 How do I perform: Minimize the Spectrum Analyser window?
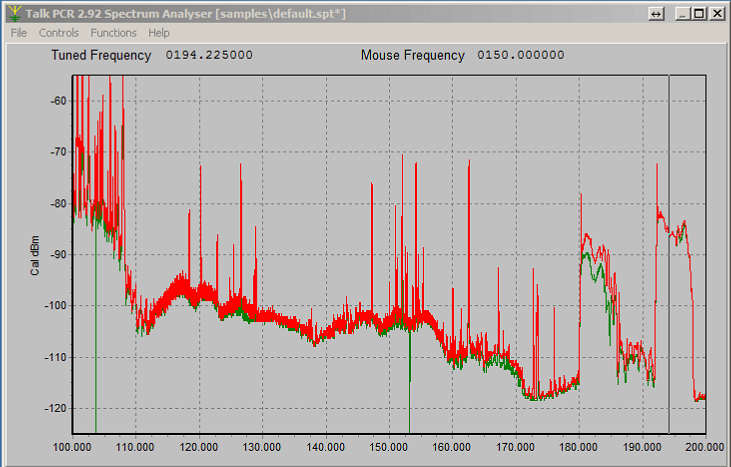683,14
